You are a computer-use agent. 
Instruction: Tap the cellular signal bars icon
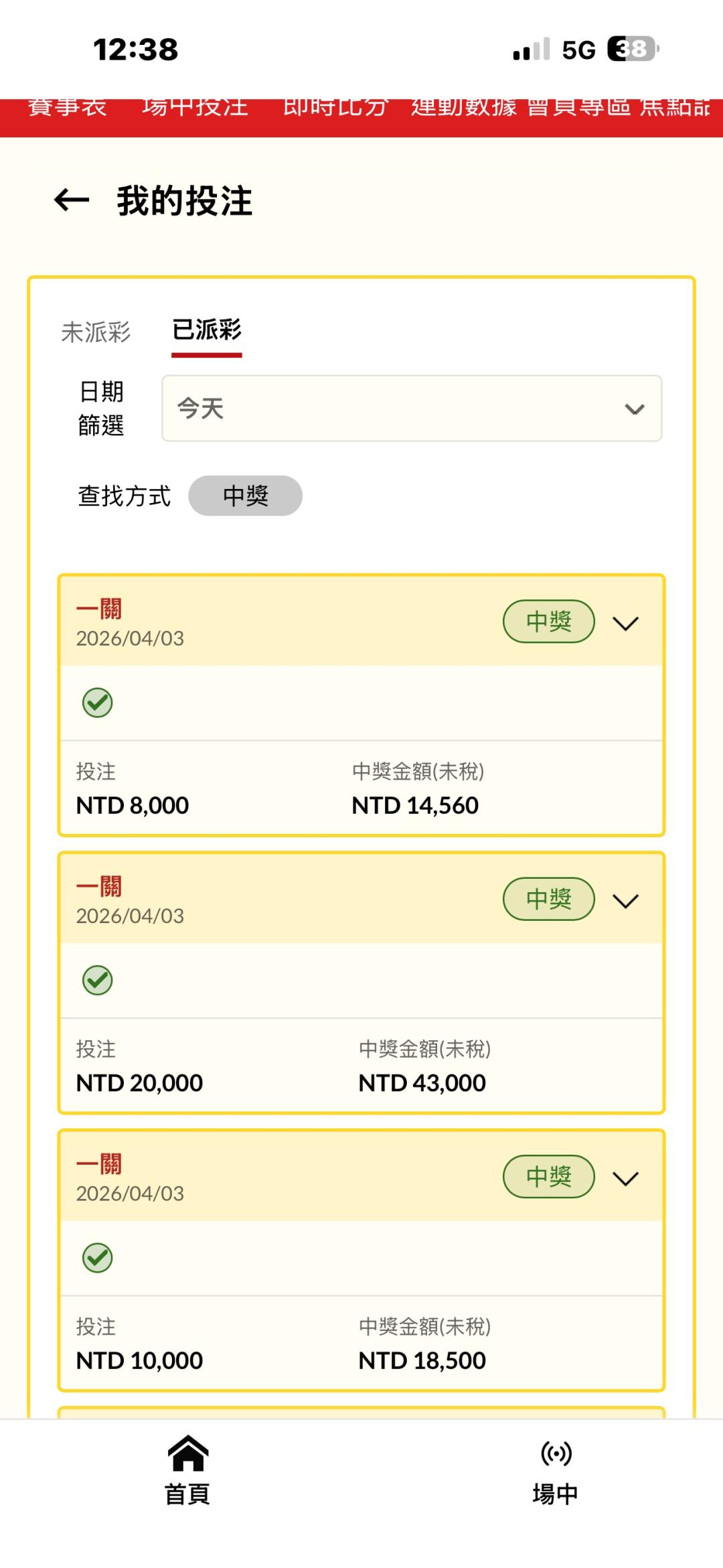pyautogui.click(x=531, y=50)
